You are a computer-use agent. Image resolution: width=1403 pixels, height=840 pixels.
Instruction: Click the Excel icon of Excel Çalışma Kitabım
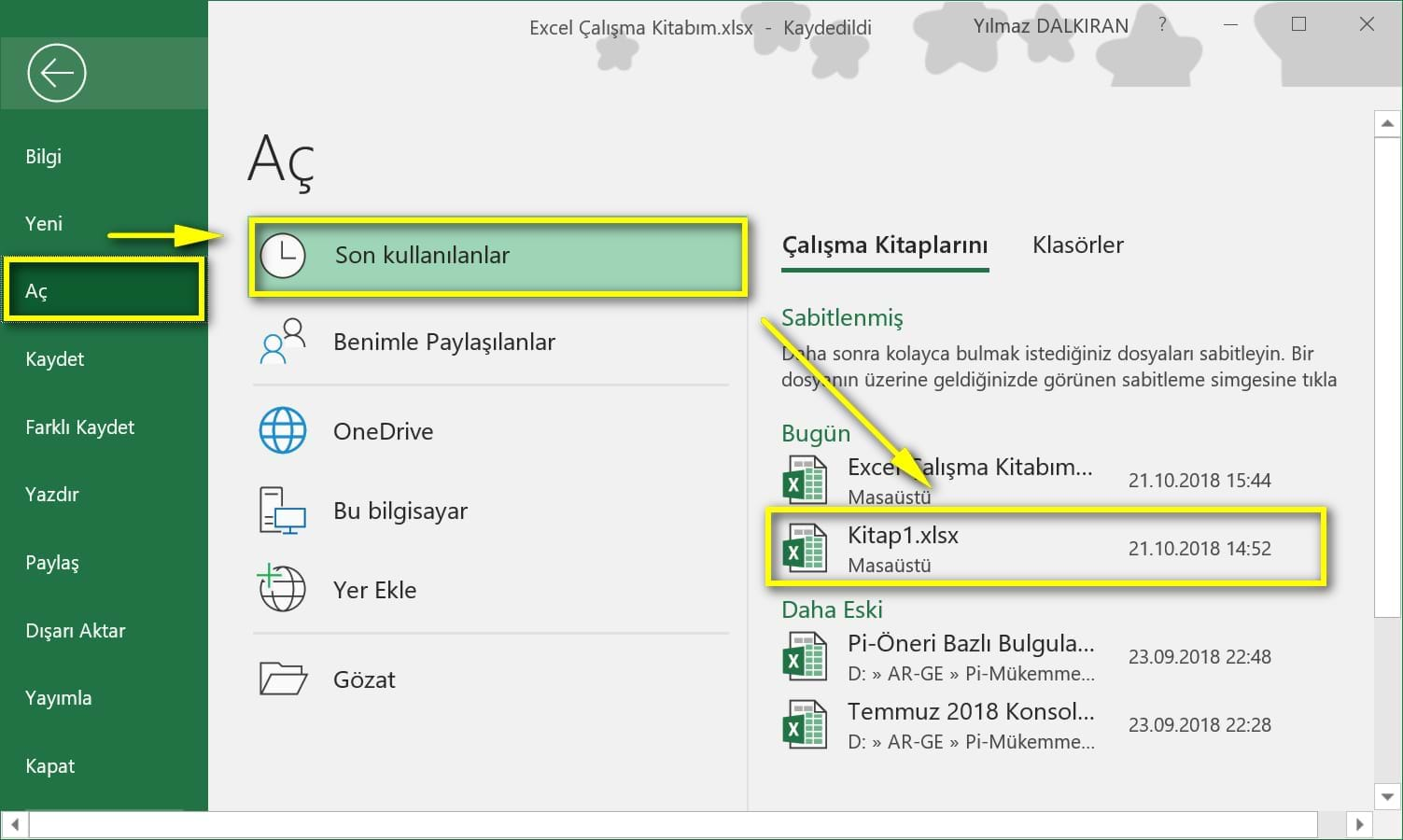804,480
